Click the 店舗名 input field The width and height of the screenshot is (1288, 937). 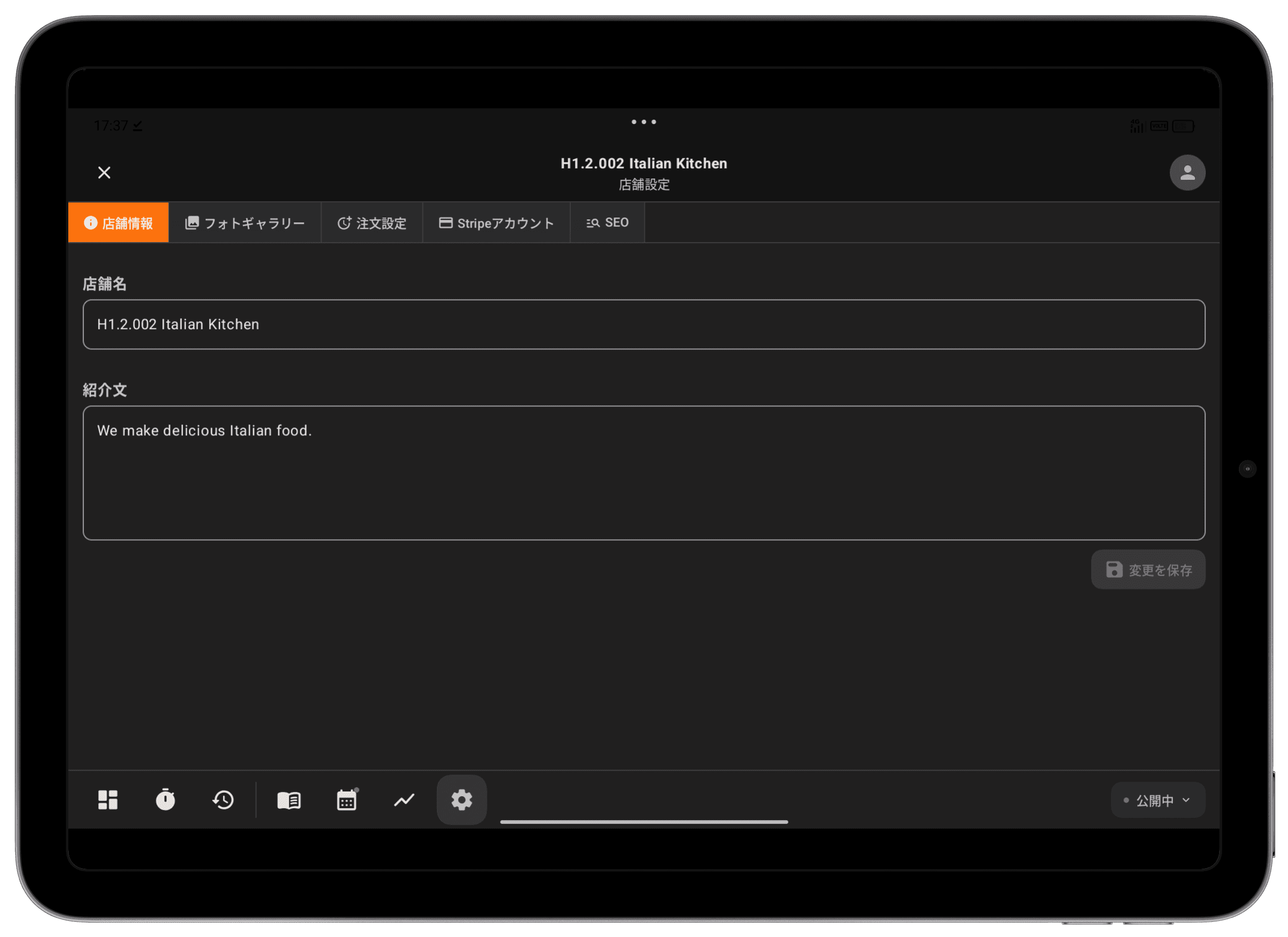tap(644, 325)
